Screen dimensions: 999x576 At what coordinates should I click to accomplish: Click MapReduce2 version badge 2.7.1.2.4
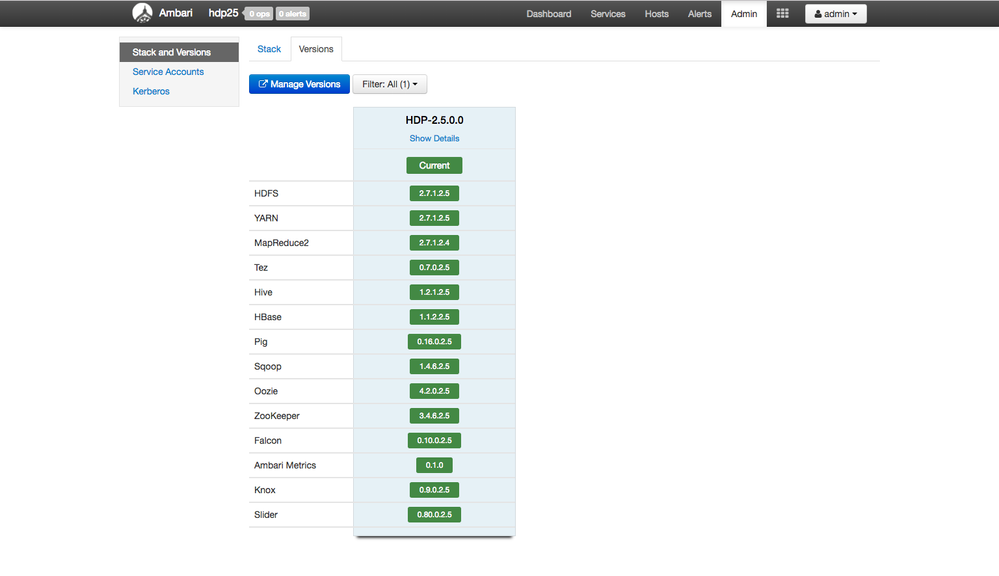point(435,243)
